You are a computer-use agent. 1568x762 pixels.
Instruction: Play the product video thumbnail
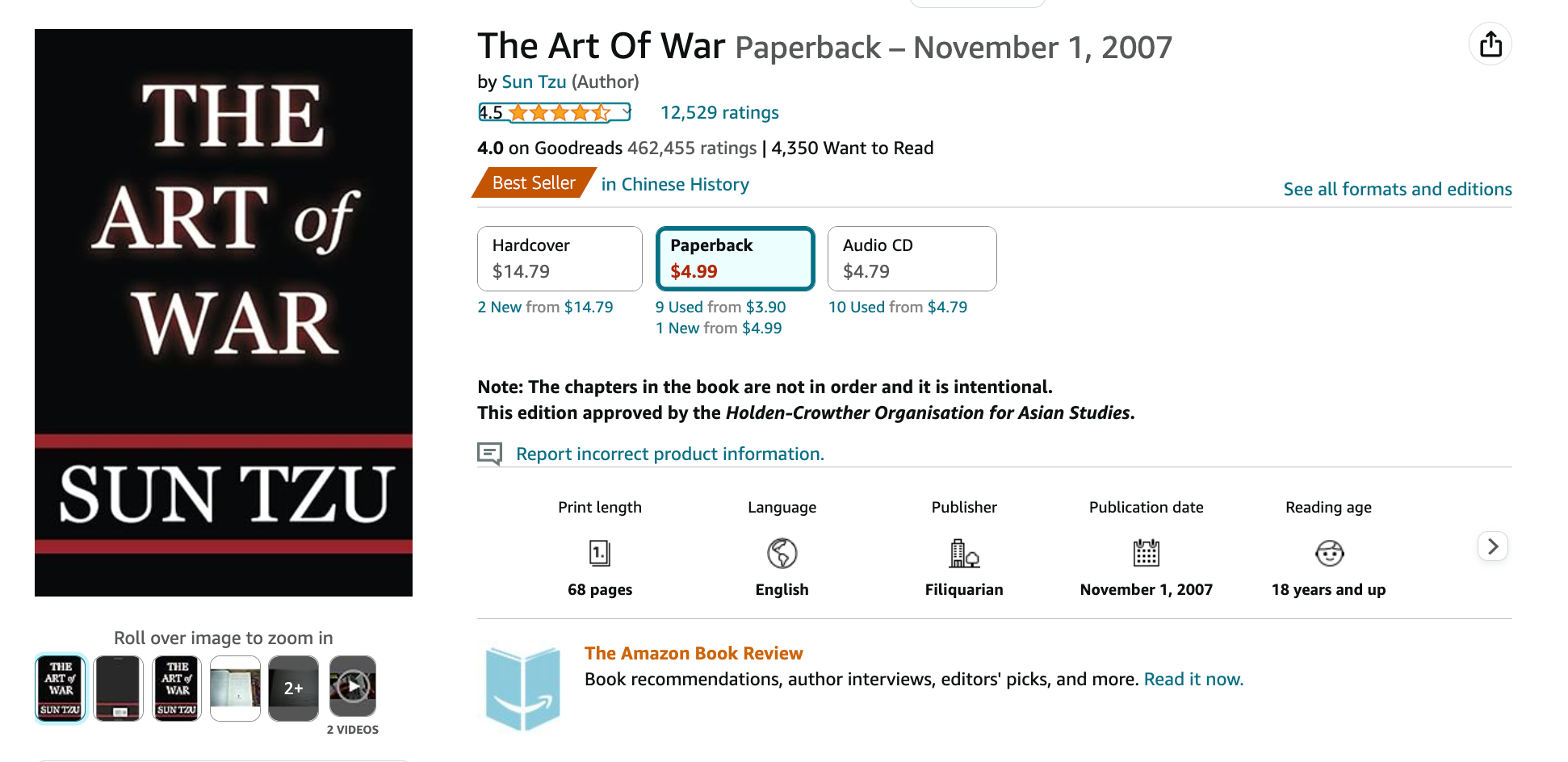click(x=353, y=688)
